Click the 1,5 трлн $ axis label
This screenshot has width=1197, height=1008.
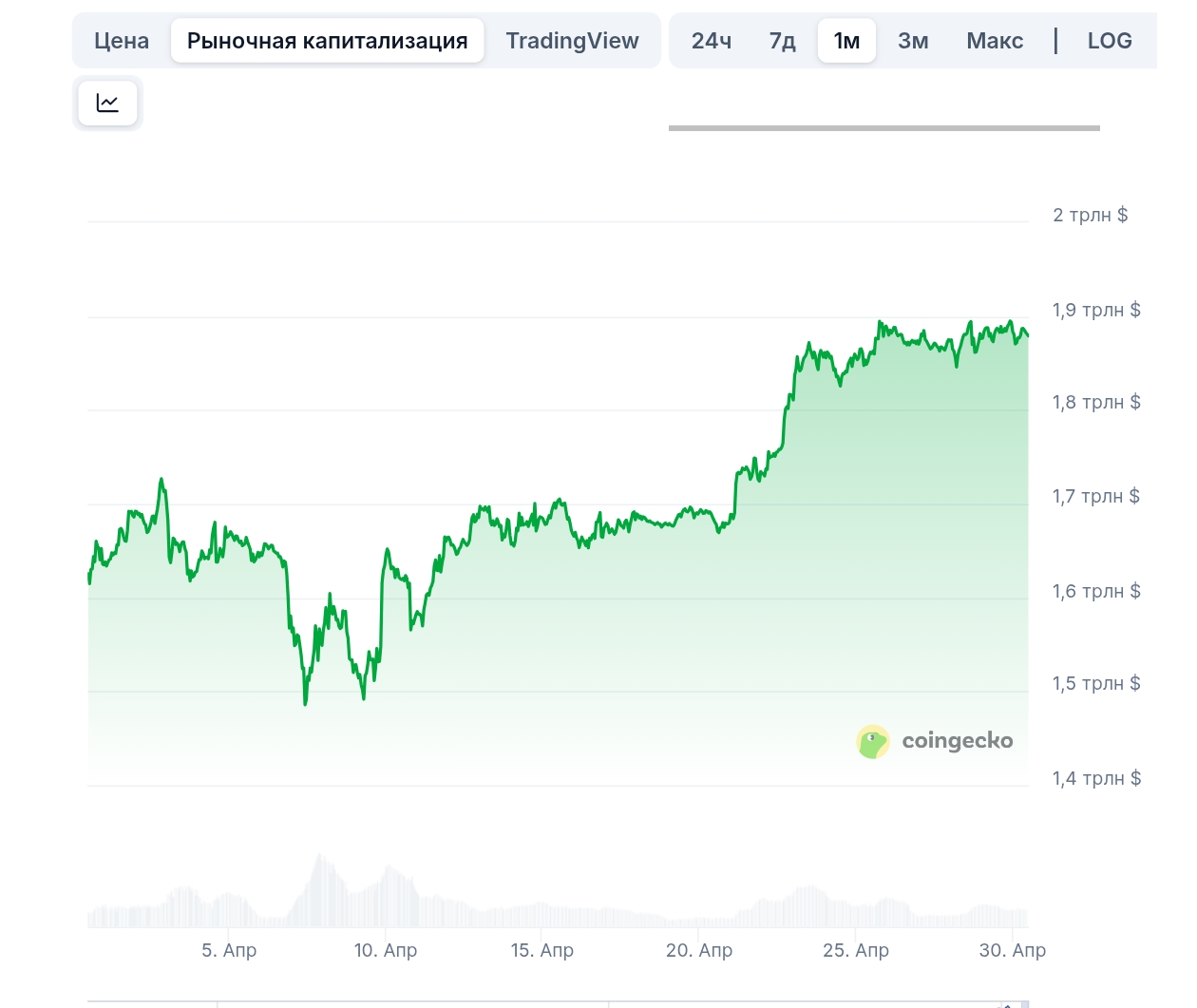pyautogui.click(x=1096, y=683)
